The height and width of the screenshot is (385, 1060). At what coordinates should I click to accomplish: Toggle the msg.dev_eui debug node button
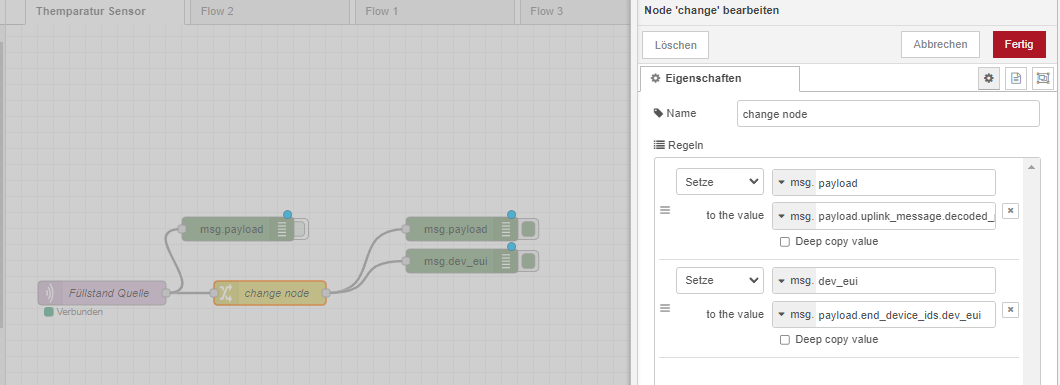click(529, 261)
